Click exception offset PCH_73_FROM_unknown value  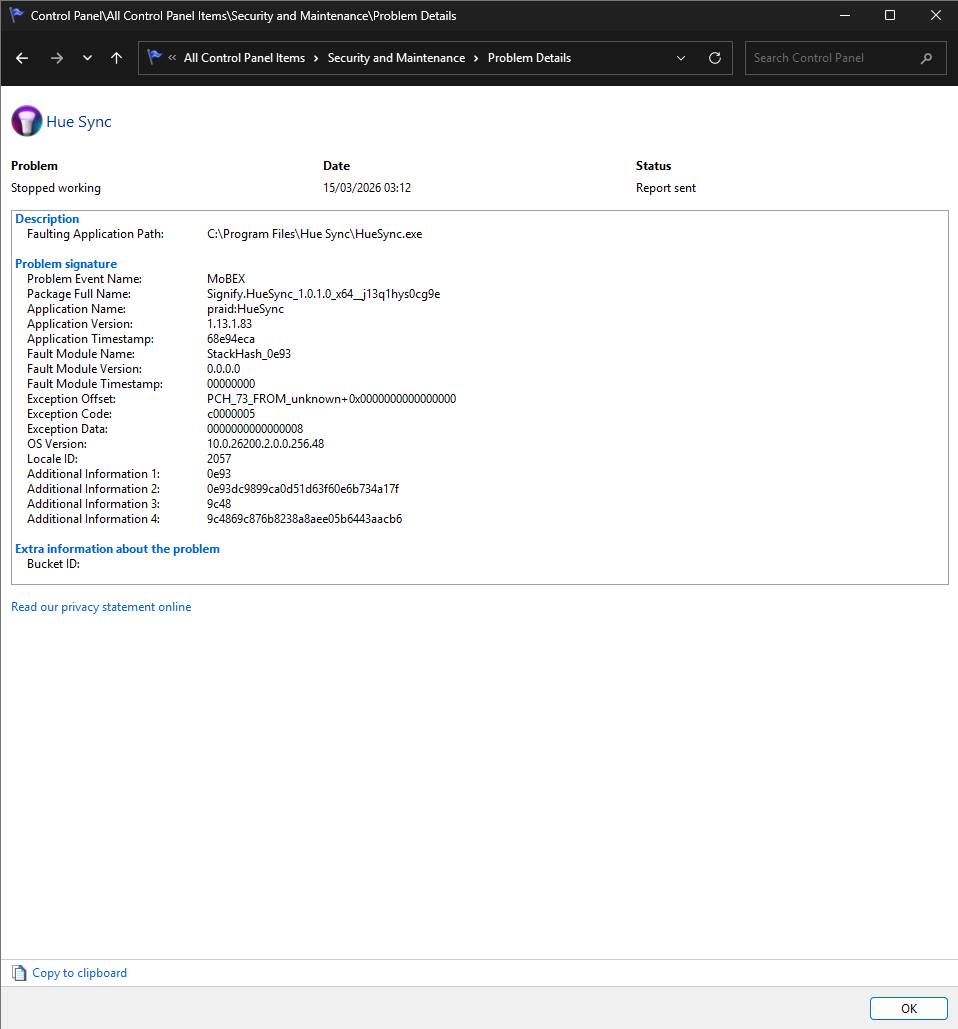[331, 399]
